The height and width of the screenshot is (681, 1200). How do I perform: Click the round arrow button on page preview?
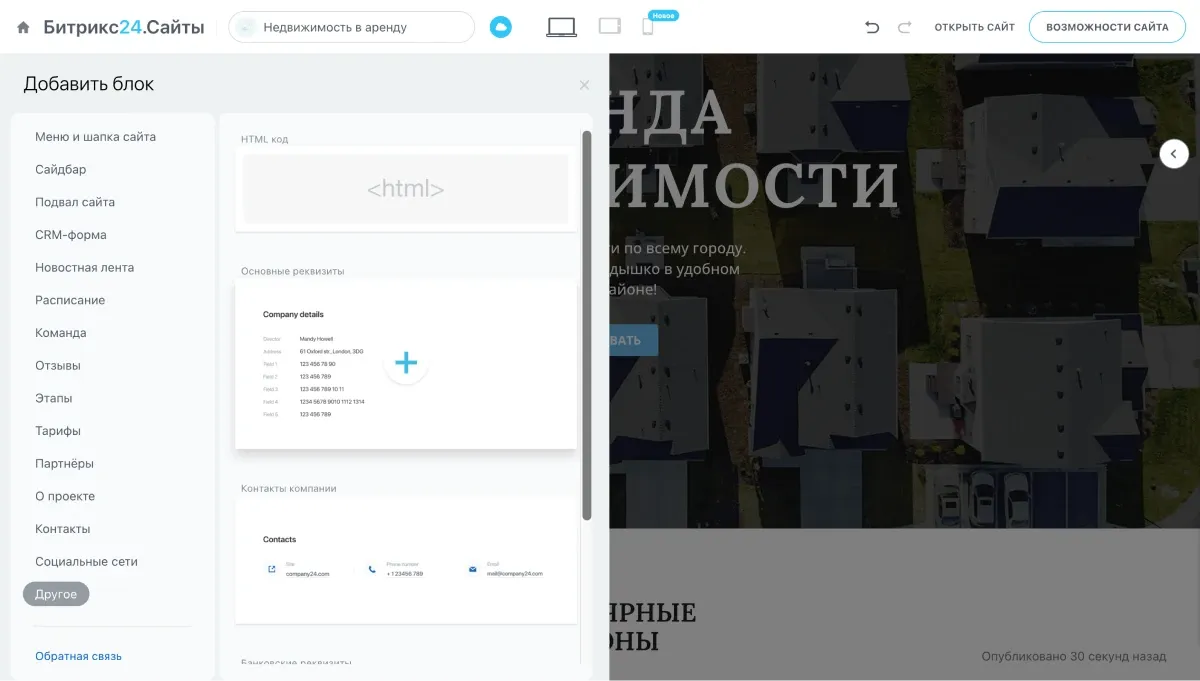[1174, 154]
